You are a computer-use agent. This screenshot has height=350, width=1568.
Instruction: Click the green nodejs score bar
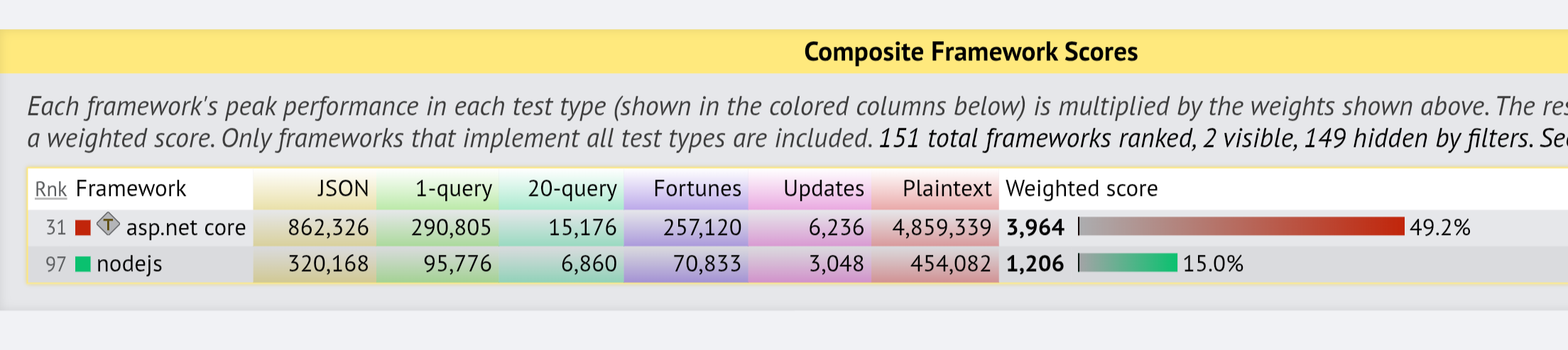point(1128,263)
